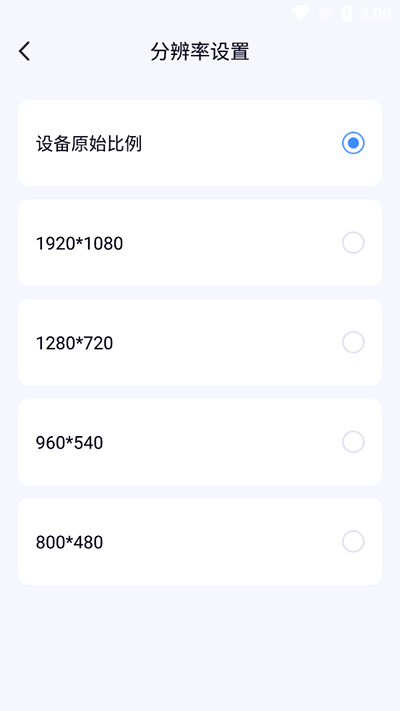Choose the 1280*720 radio button
The height and width of the screenshot is (711, 400).
[x=353, y=342]
